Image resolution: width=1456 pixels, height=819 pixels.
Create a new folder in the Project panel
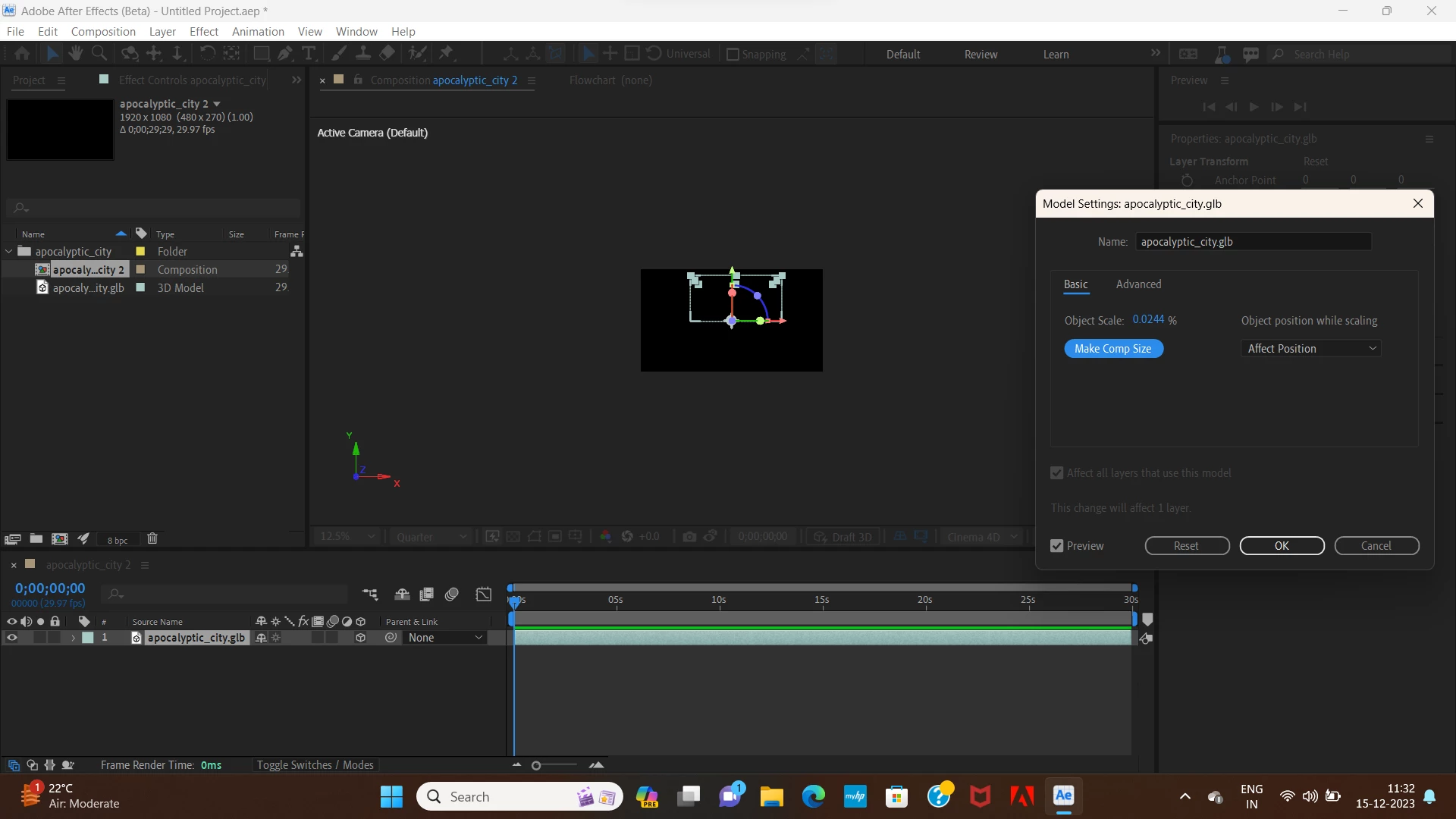coord(36,538)
